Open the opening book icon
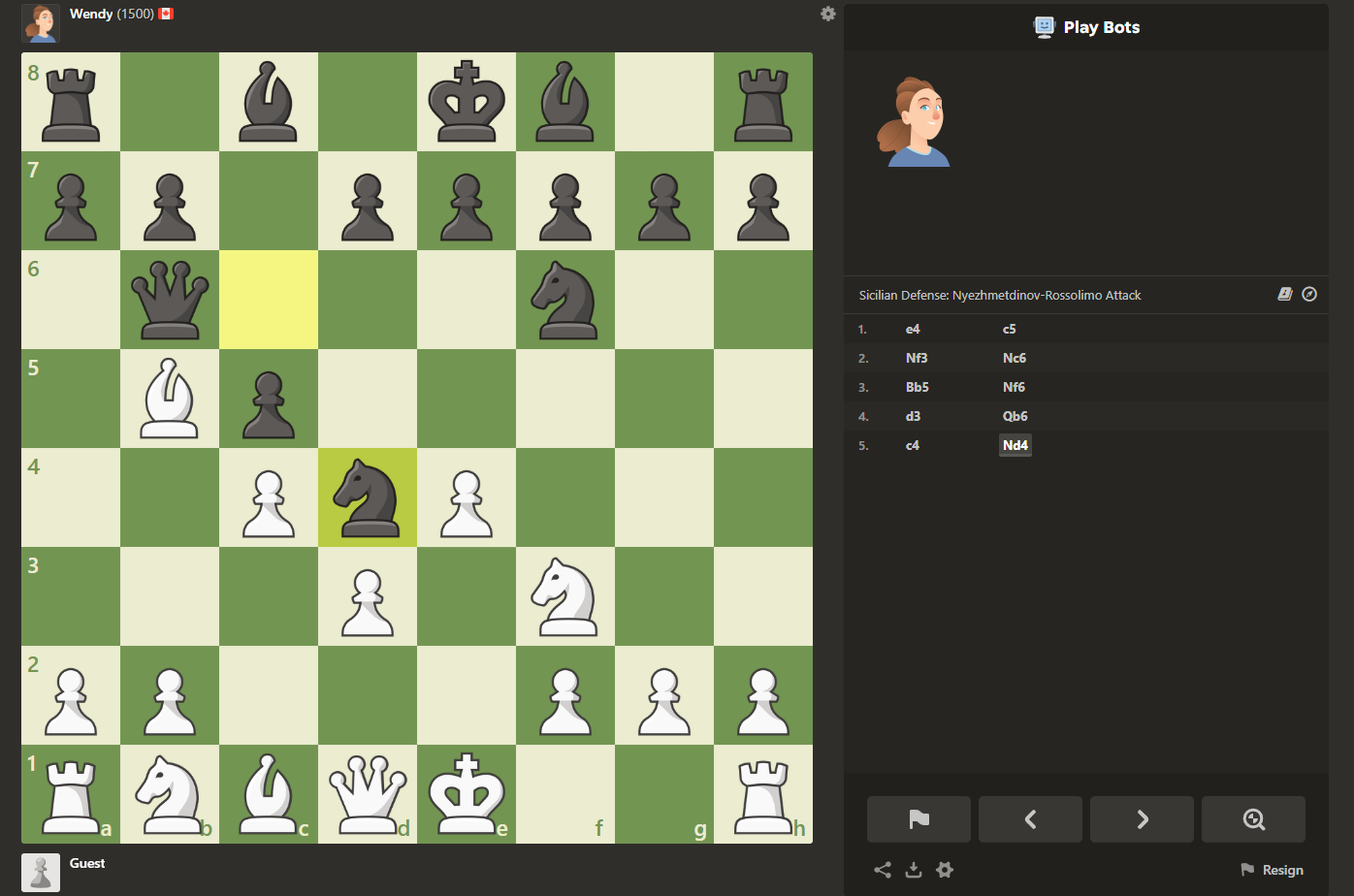The height and width of the screenshot is (896, 1354). pyautogui.click(x=1285, y=294)
